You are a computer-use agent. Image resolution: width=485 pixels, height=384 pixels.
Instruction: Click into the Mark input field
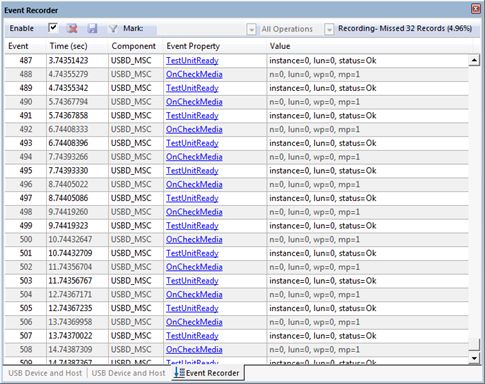(x=201, y=29)
